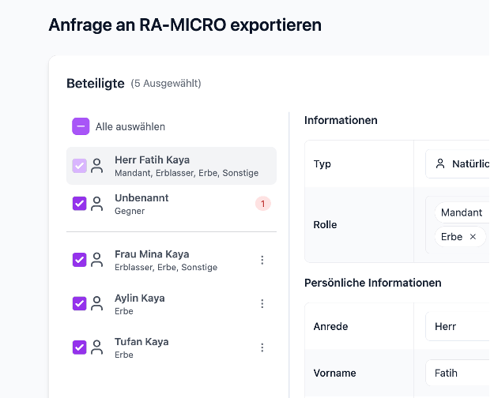Select the Aylin Kaya name text
The height and width of the screenshot is (398, 494).
pos(140,298)
